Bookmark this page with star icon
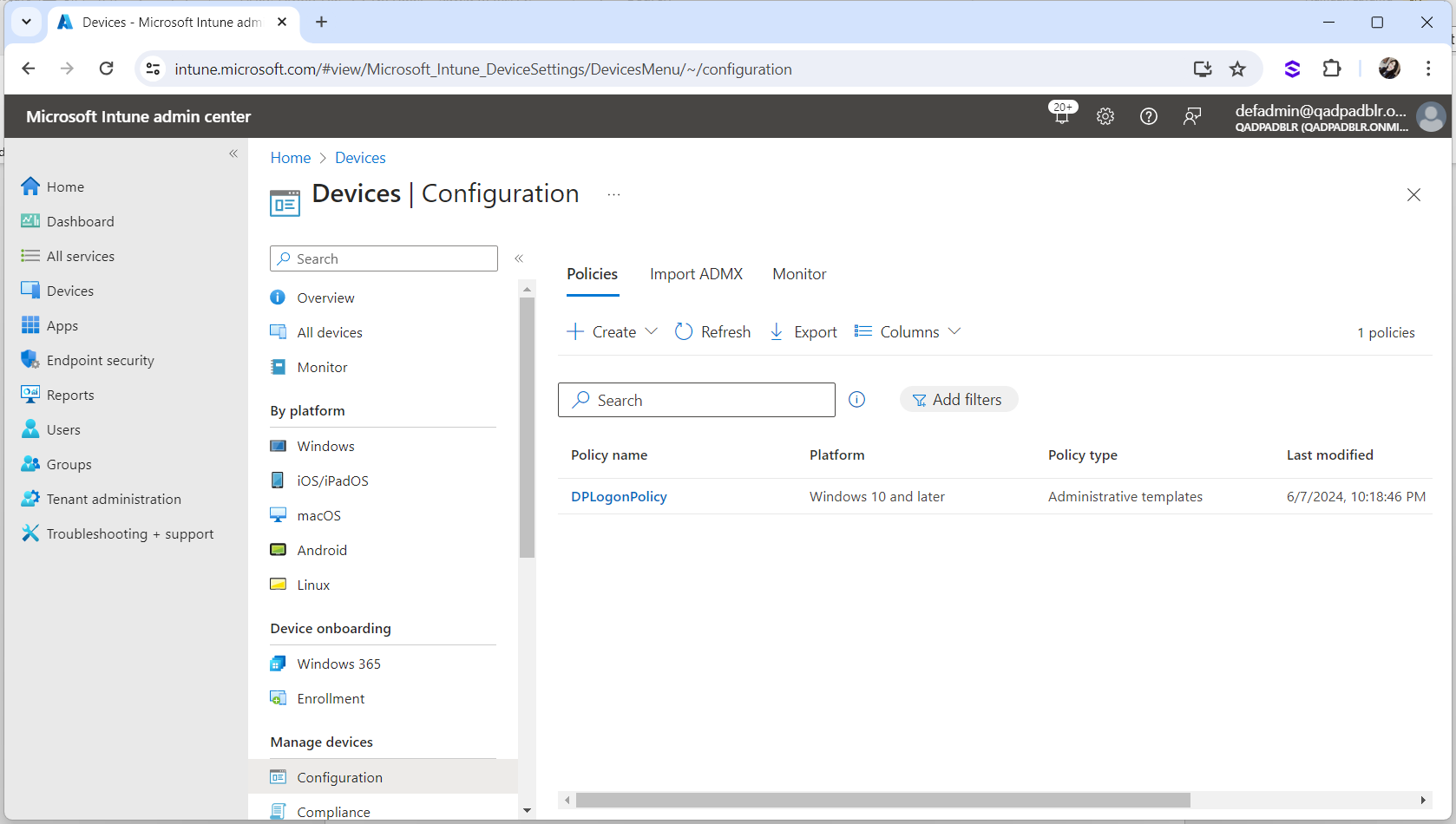 [1237, 69]
